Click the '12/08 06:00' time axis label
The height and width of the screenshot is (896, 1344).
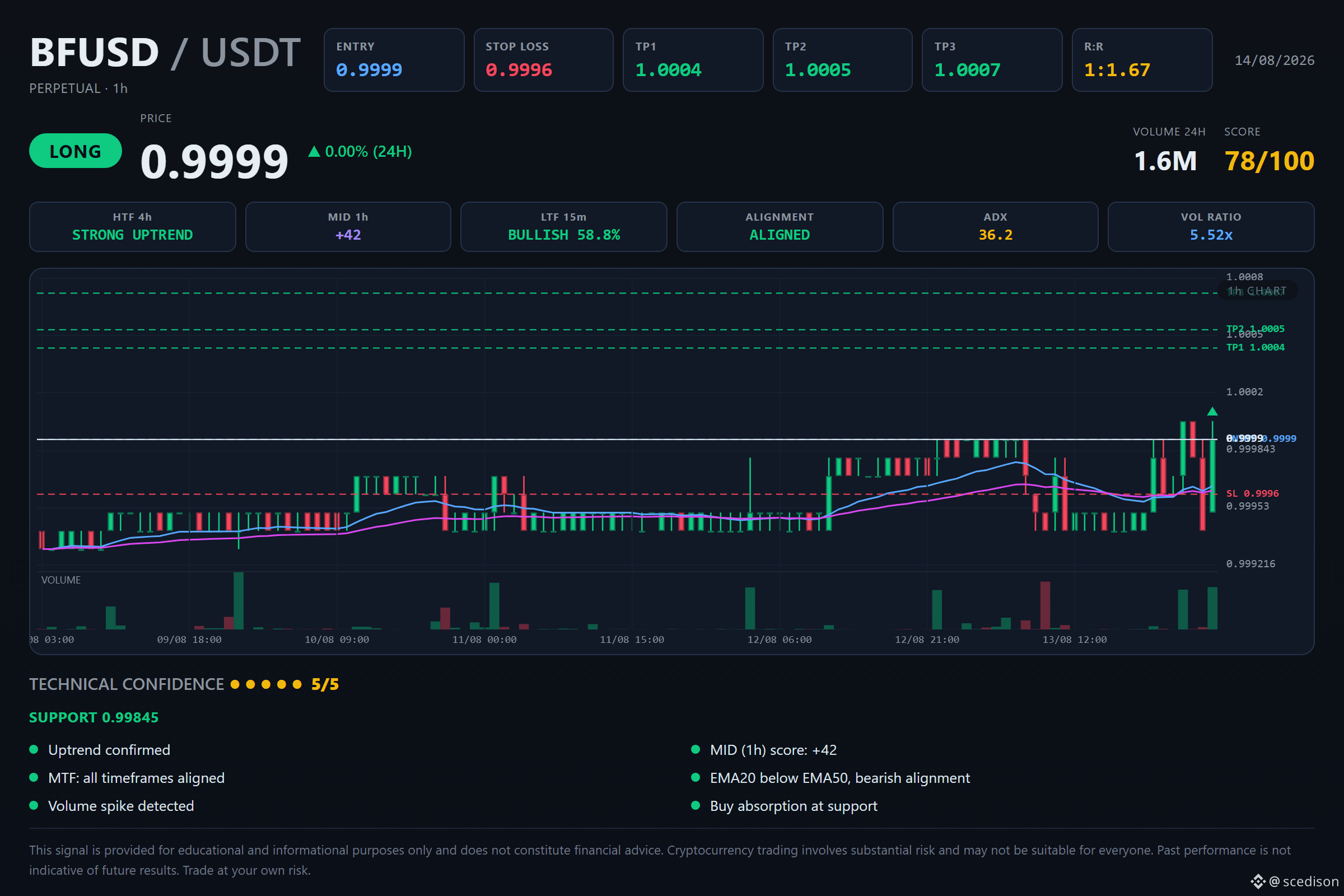[780, 640]
